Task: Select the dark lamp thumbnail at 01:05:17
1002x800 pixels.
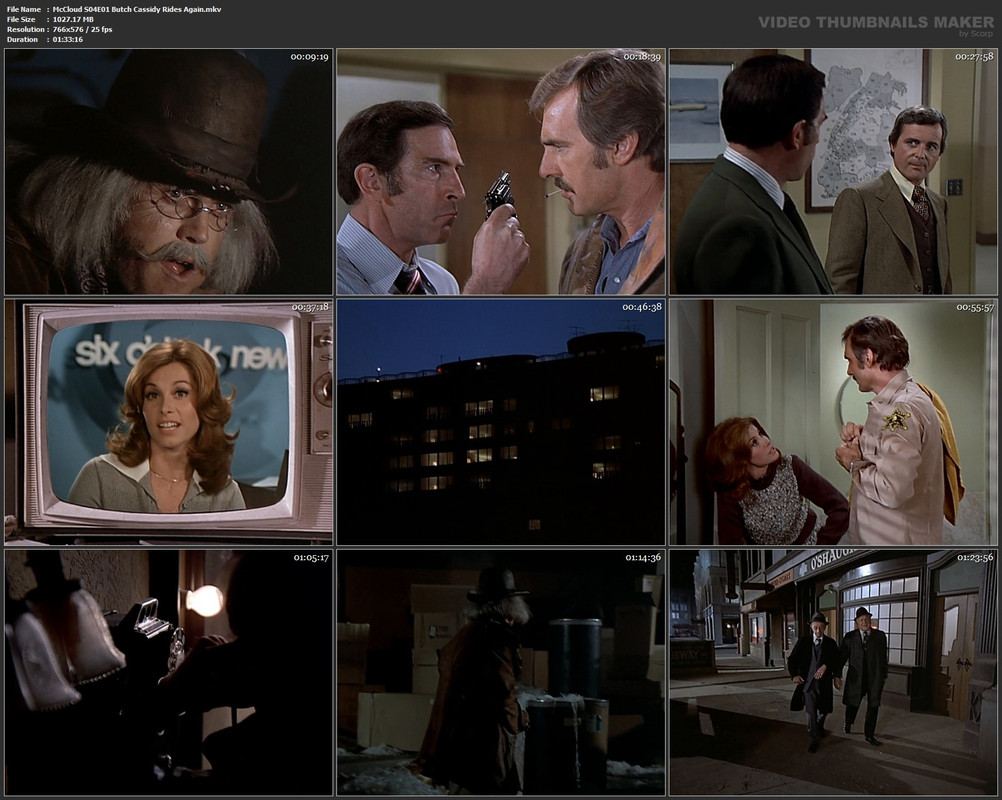Action: [169, 673]
